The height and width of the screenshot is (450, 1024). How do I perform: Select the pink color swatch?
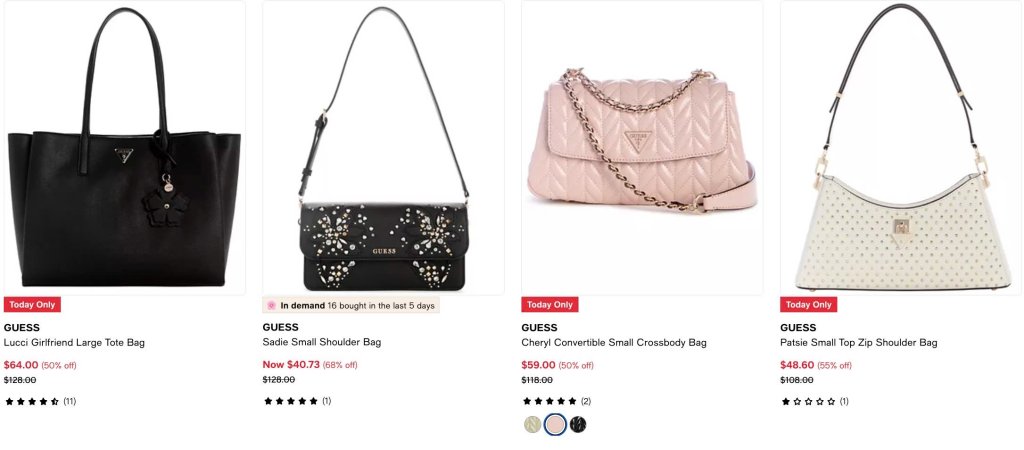click(554, 425)
